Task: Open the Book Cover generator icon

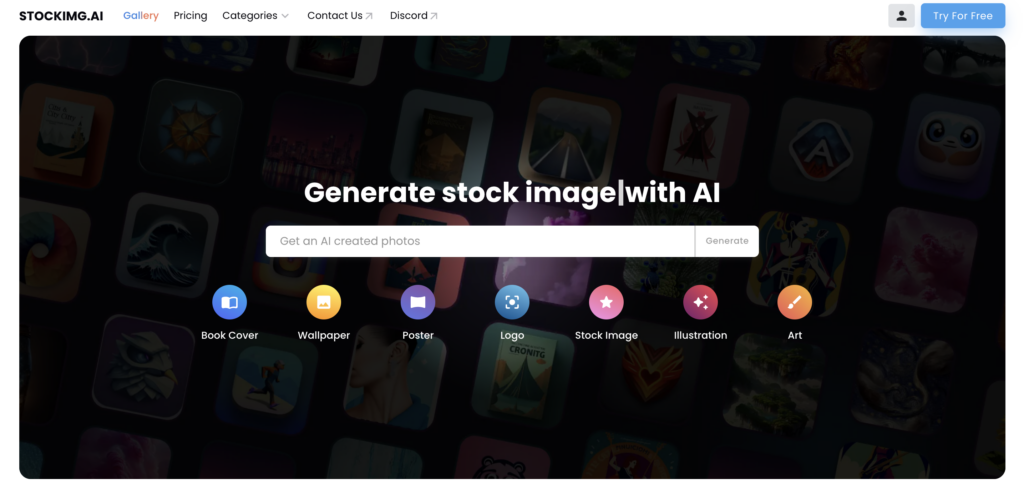Action: 229,303
